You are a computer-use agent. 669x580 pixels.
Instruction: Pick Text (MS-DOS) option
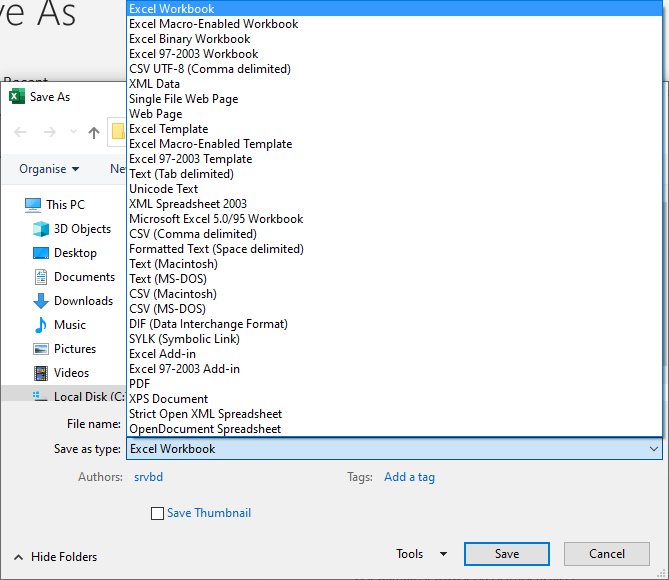point(395,279)
